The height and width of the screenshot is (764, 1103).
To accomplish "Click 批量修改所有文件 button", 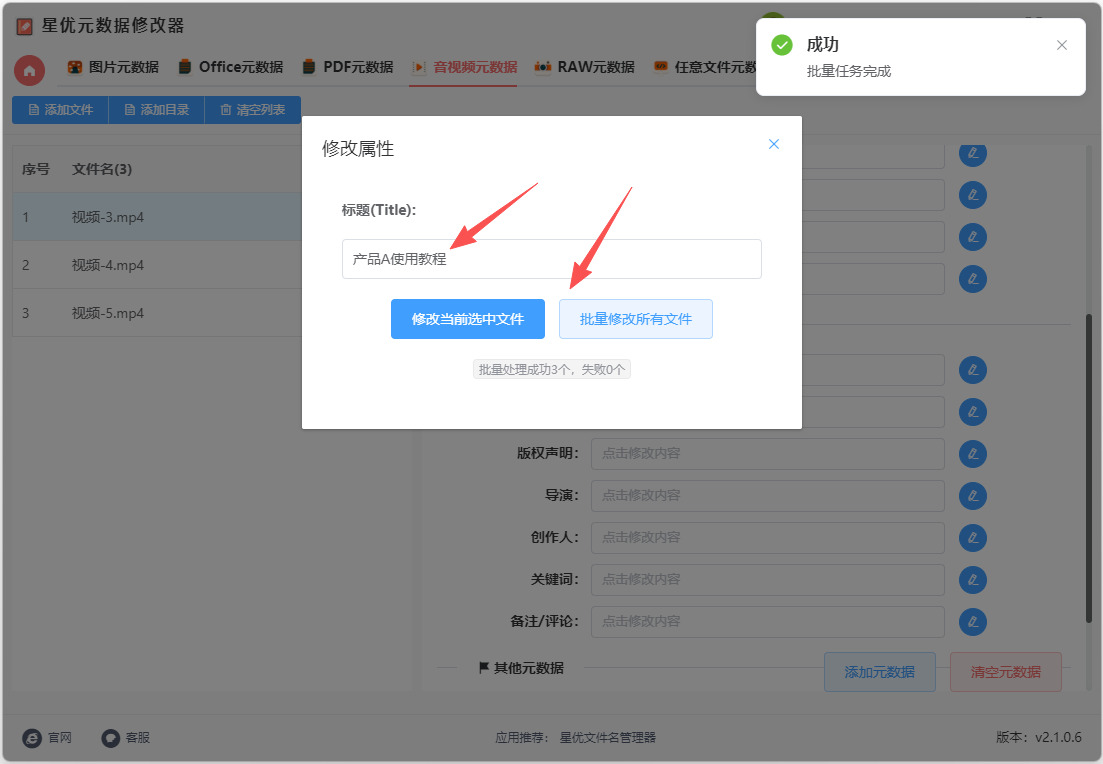I will tap(636, 319).
